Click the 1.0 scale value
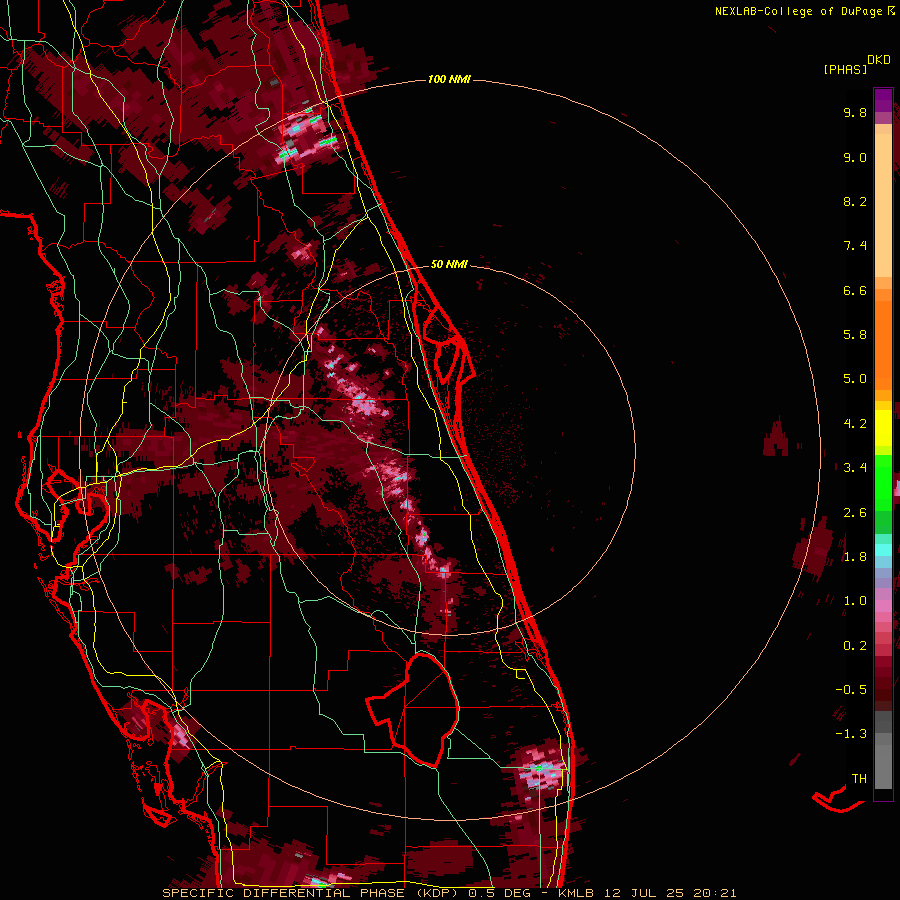Image resolution: width=900 pixels, height=900 pixels. coord(855,602)
